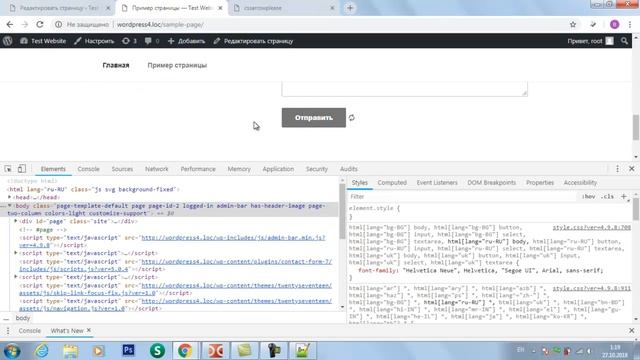Click the Отправить submit button
Screen dimensions: 640x360
point(313,118)
